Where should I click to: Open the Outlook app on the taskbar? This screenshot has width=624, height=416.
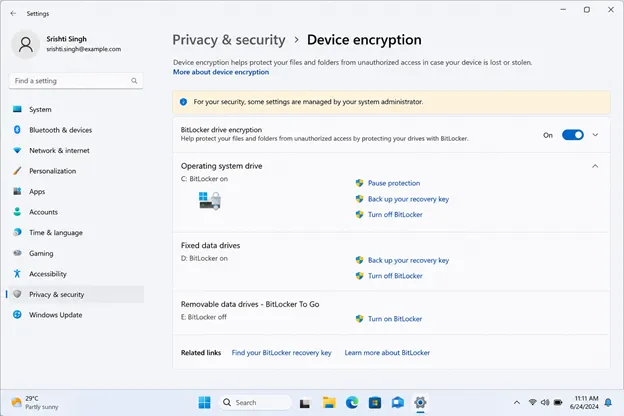(x=398, y=402)
